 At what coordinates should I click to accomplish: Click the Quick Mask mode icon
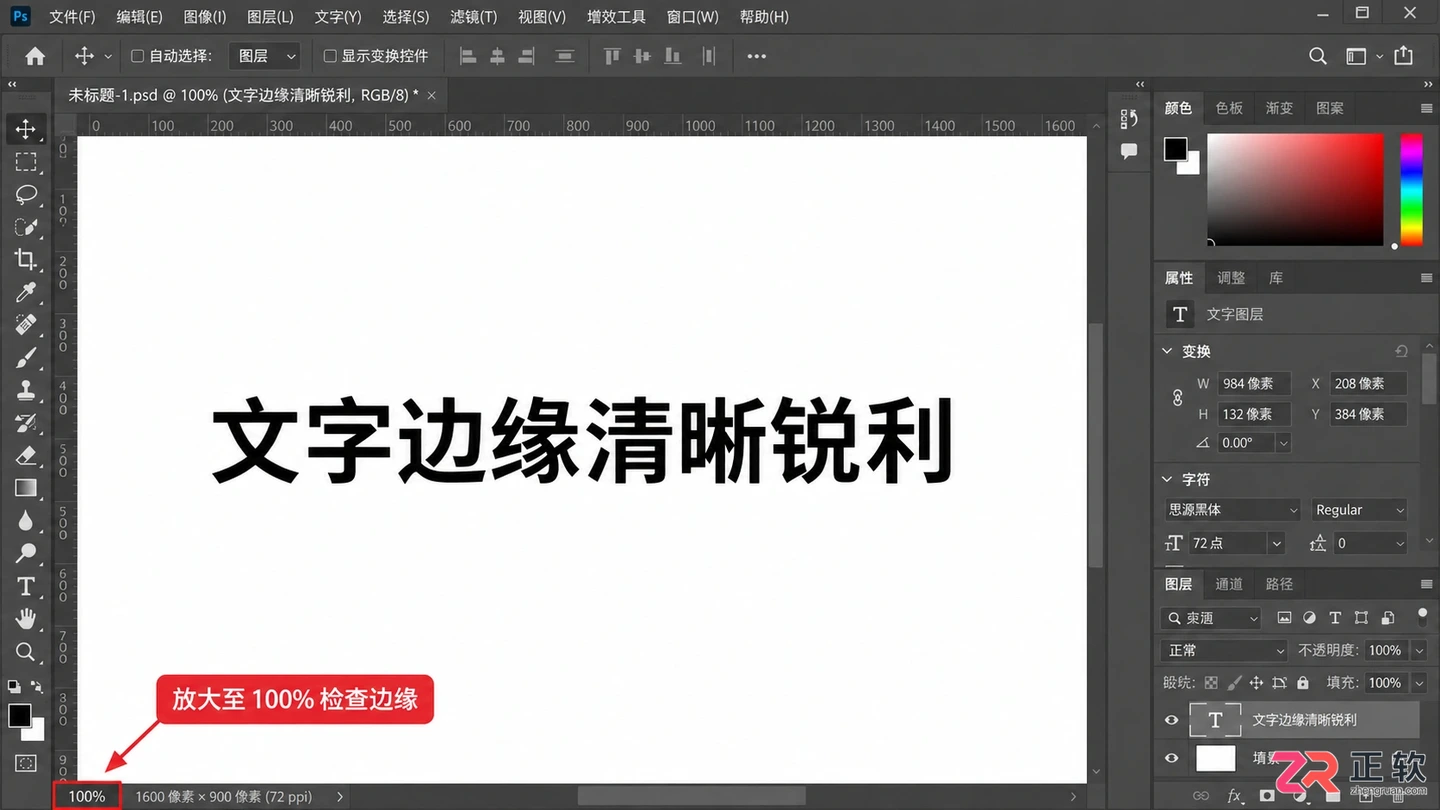pos(26,763)
